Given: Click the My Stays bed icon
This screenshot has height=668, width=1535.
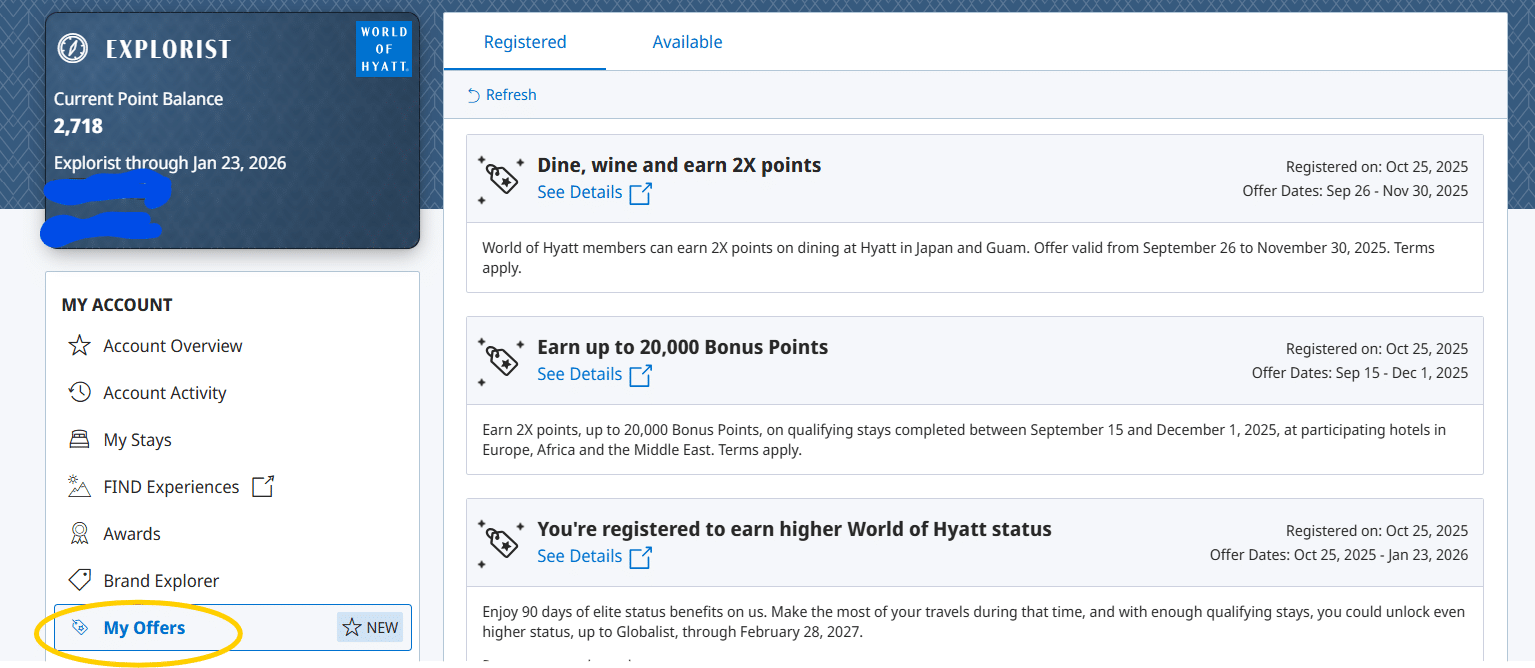Looking at the screenshot, I should click(x=79, y=440).
